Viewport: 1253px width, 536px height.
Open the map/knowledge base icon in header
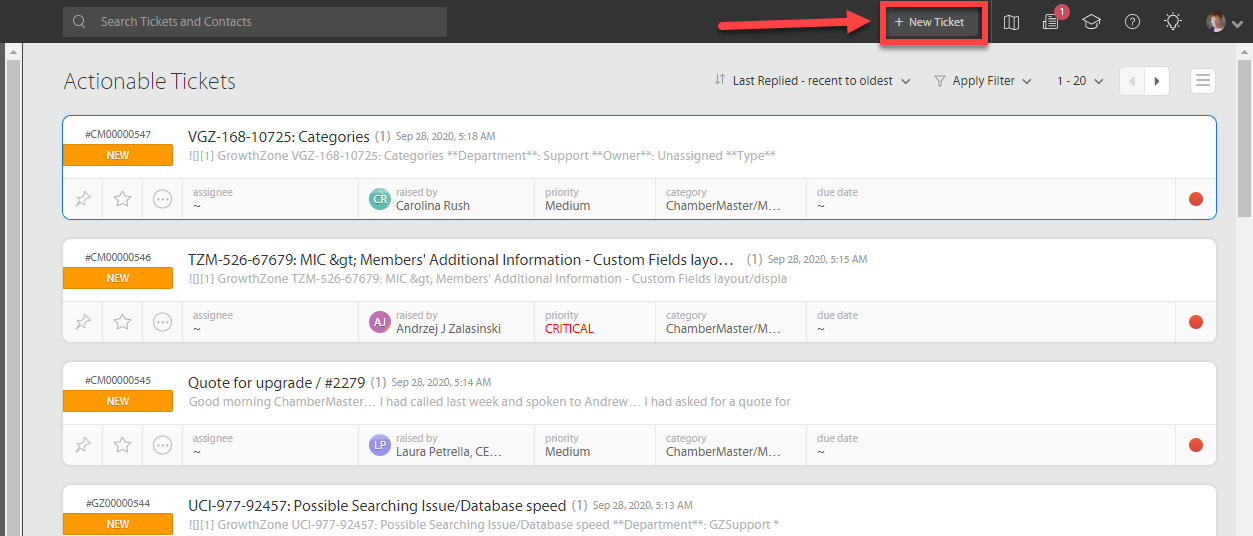[x=1011, y=22]
